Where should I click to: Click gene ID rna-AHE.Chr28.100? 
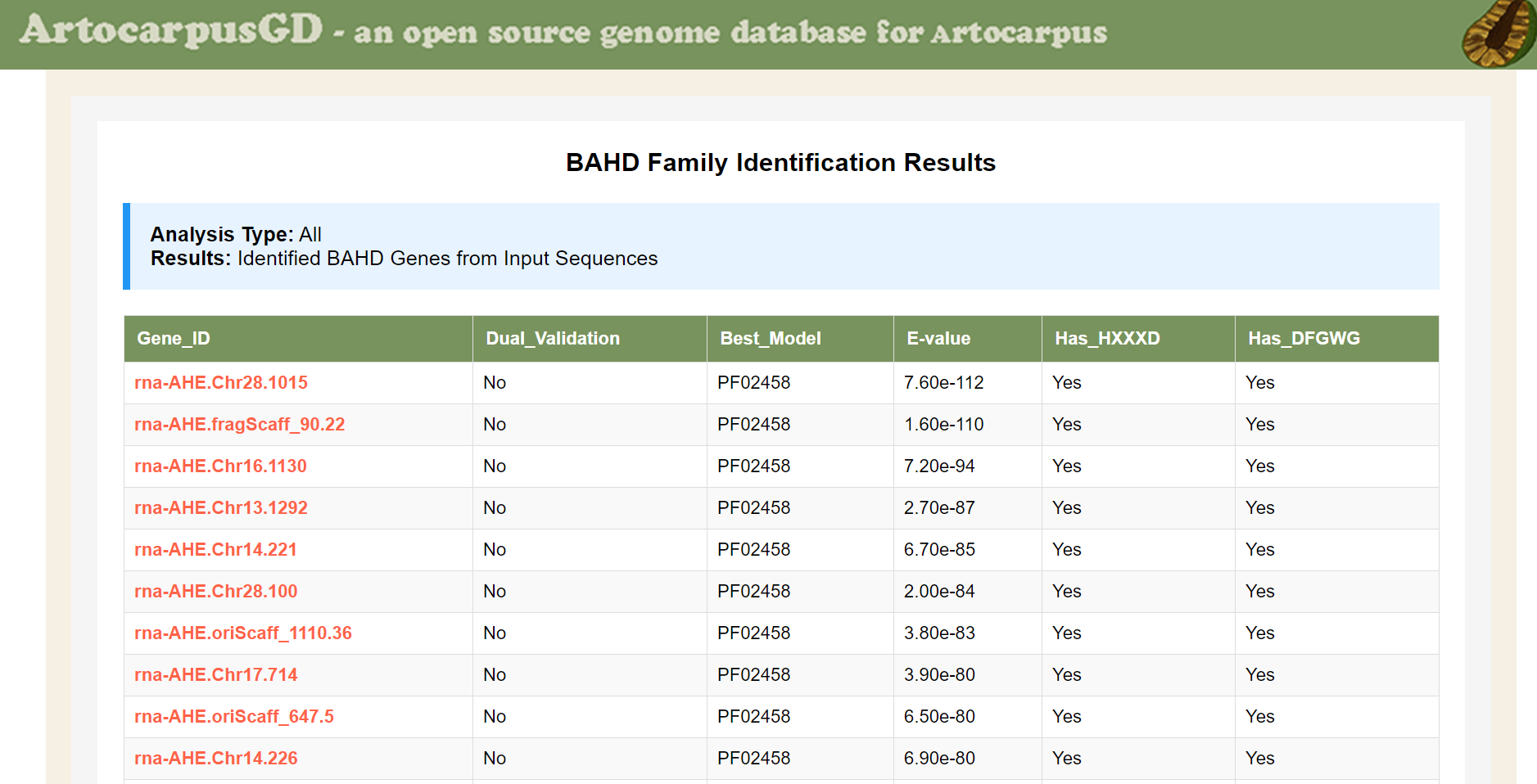coord(215,592)
